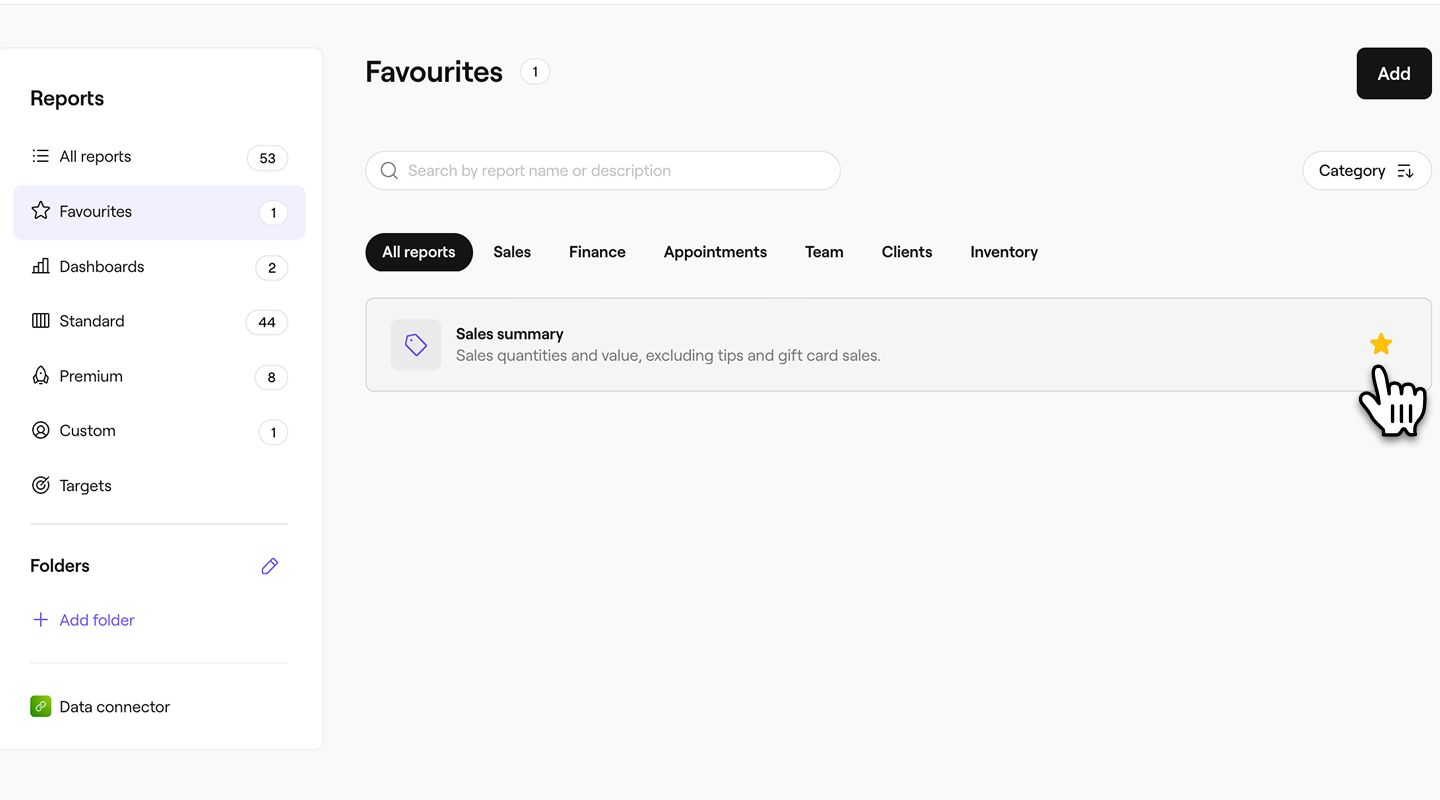Click the All reports list icon
The height and width of the screenshot is (800, 1440).
(40, 156)
